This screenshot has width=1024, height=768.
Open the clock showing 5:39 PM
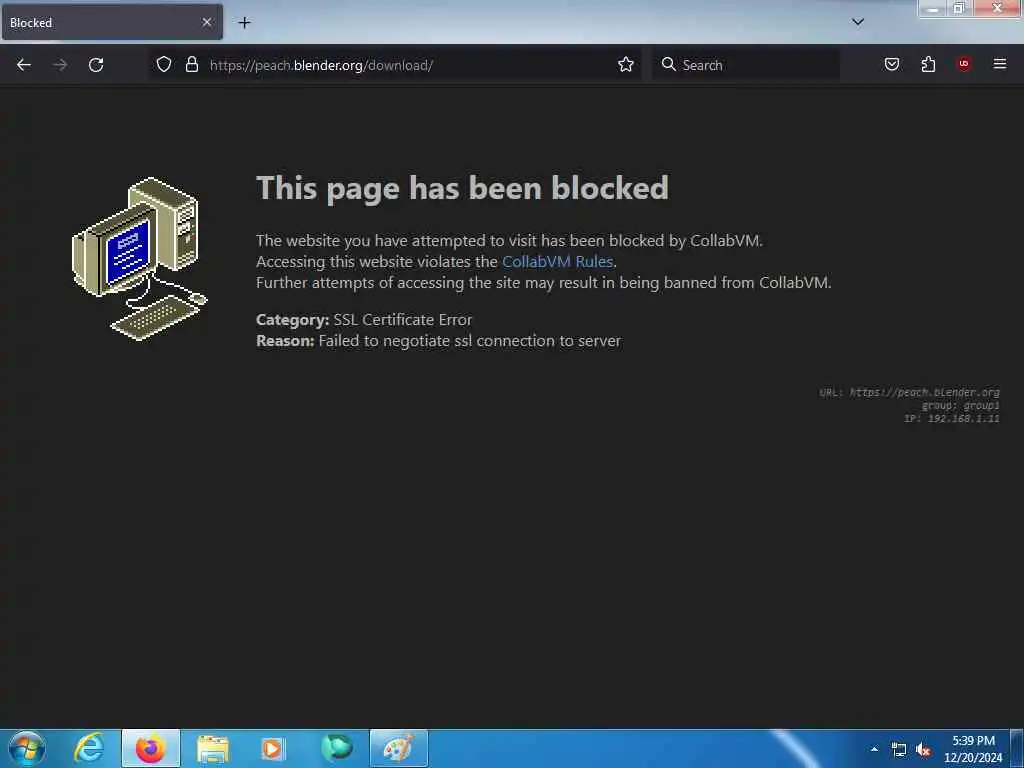point(973,749)
